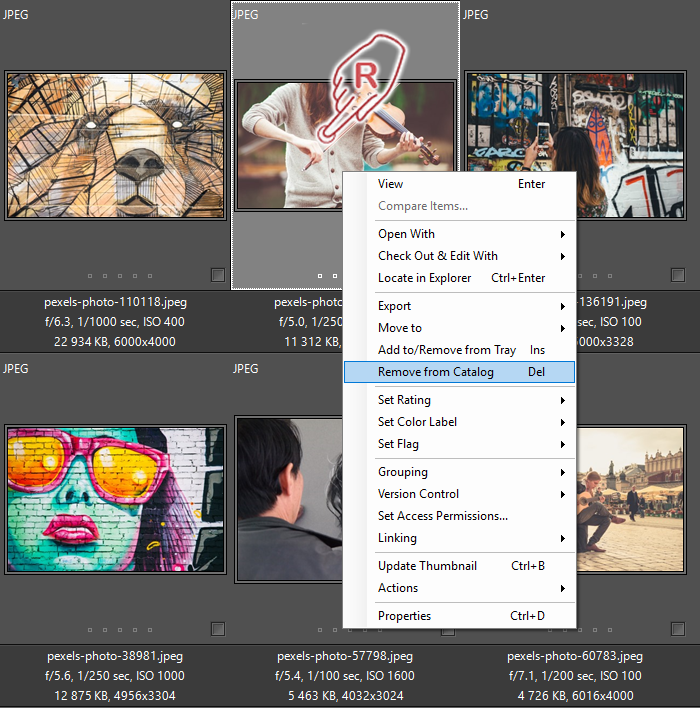Click Remove from Catalog
This screenshot has height=708, width=700.
coord(459,372)
